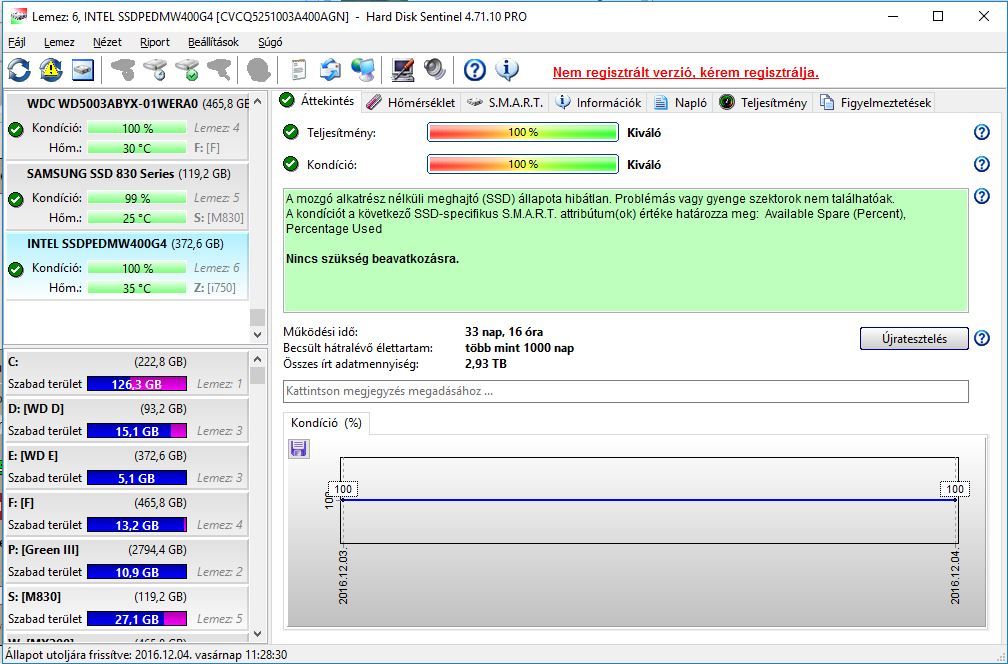Click the refresh icon with yellow warning triangle

pos(51,69)
